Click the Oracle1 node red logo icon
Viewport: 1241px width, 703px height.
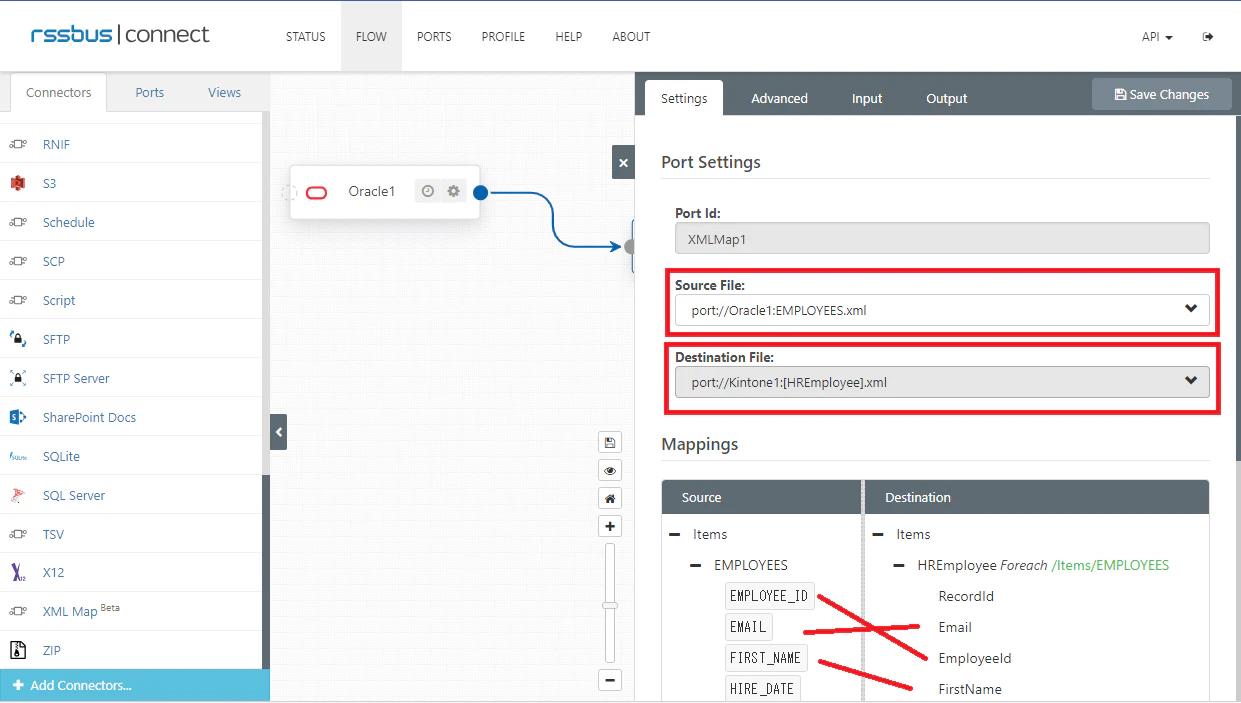316,192
